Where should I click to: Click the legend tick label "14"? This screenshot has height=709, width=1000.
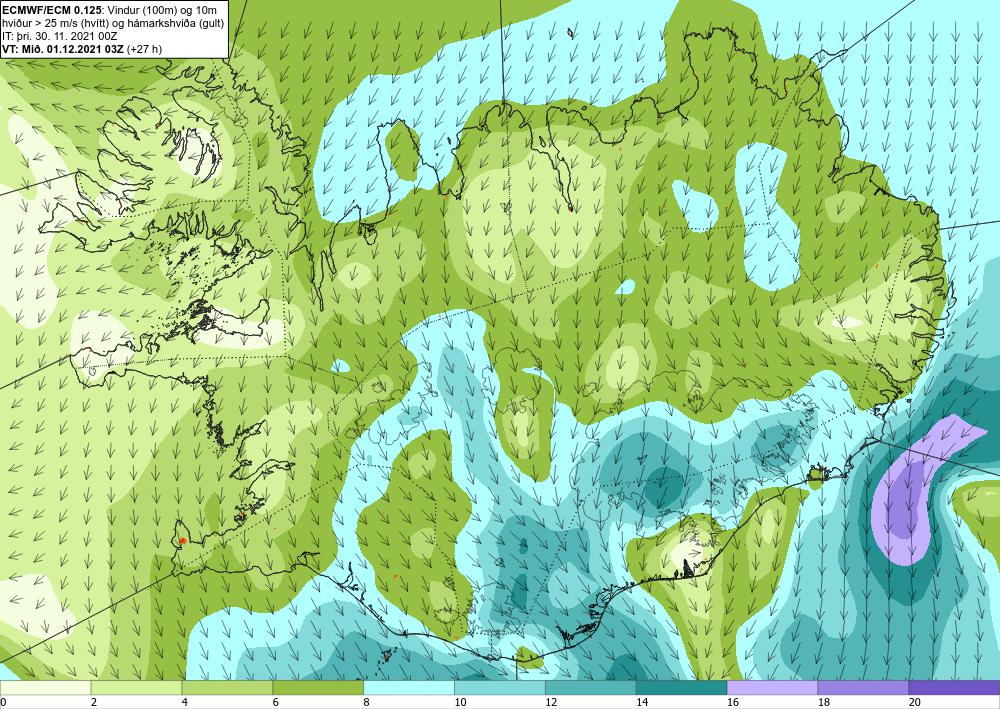(642, 702)
